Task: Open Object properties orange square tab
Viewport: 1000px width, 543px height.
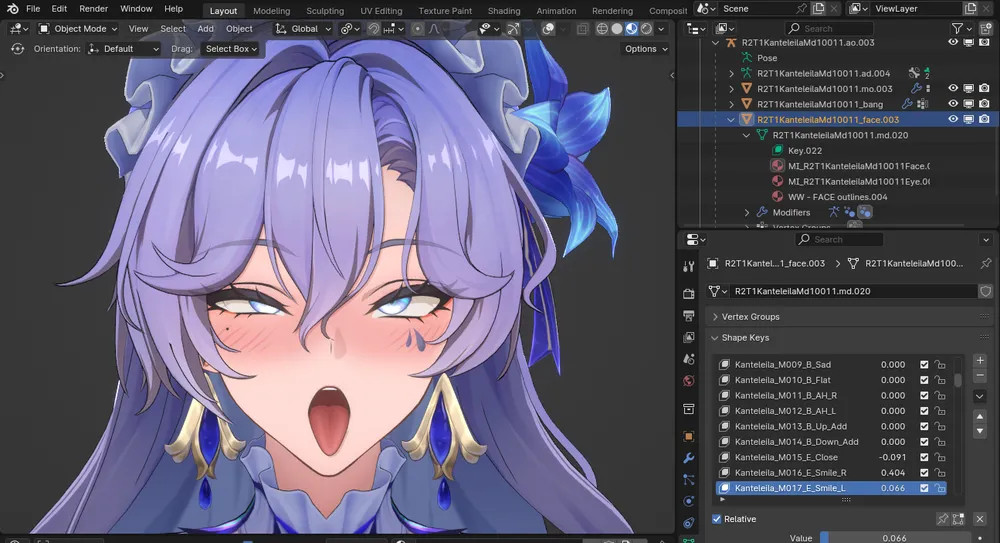Action: coord(689,436)
